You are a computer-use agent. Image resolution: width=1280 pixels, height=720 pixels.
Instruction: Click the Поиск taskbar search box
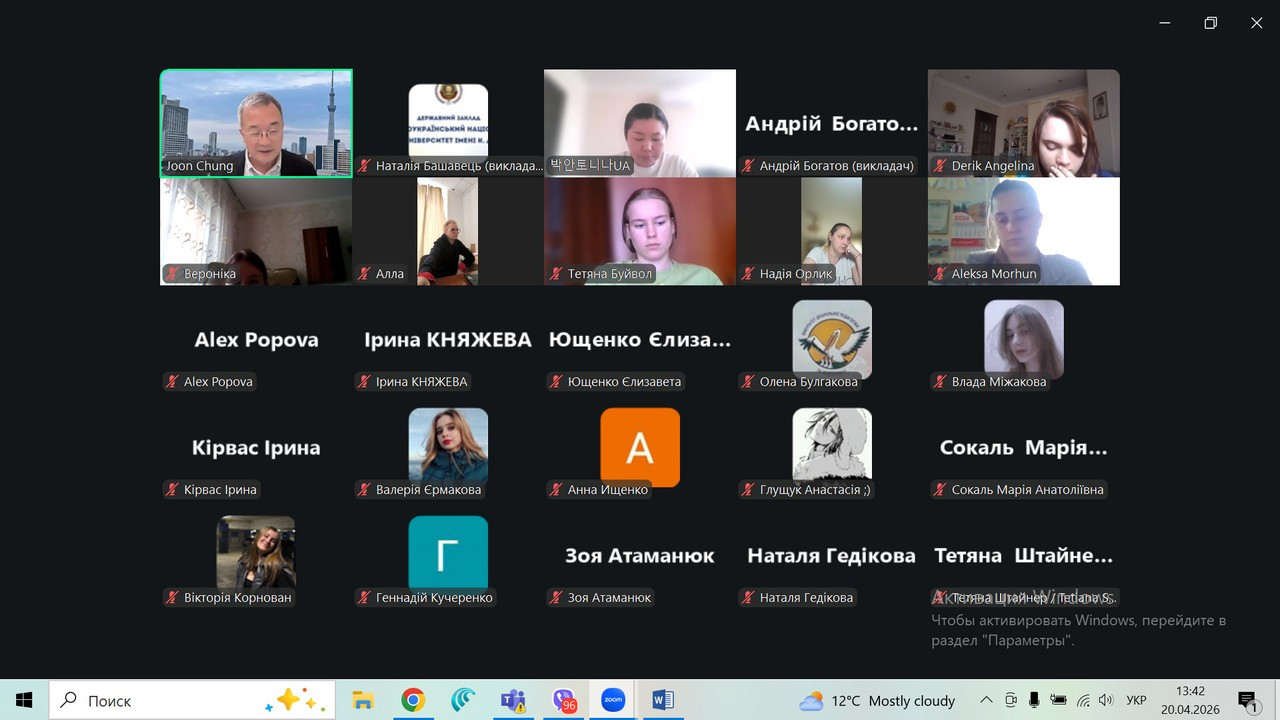click(192, 700)
